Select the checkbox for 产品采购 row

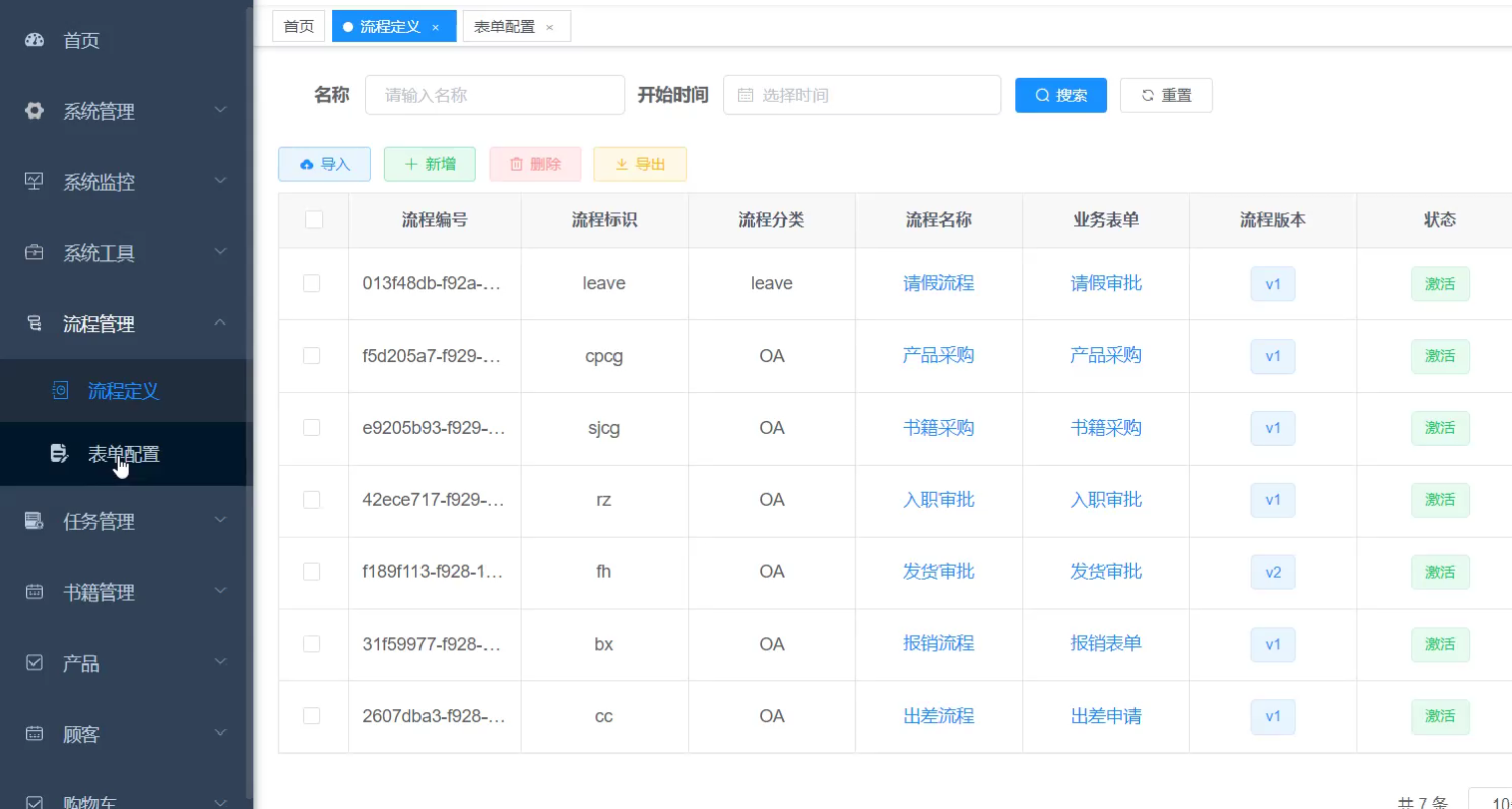pyautogui.click(x=311, y=355)
